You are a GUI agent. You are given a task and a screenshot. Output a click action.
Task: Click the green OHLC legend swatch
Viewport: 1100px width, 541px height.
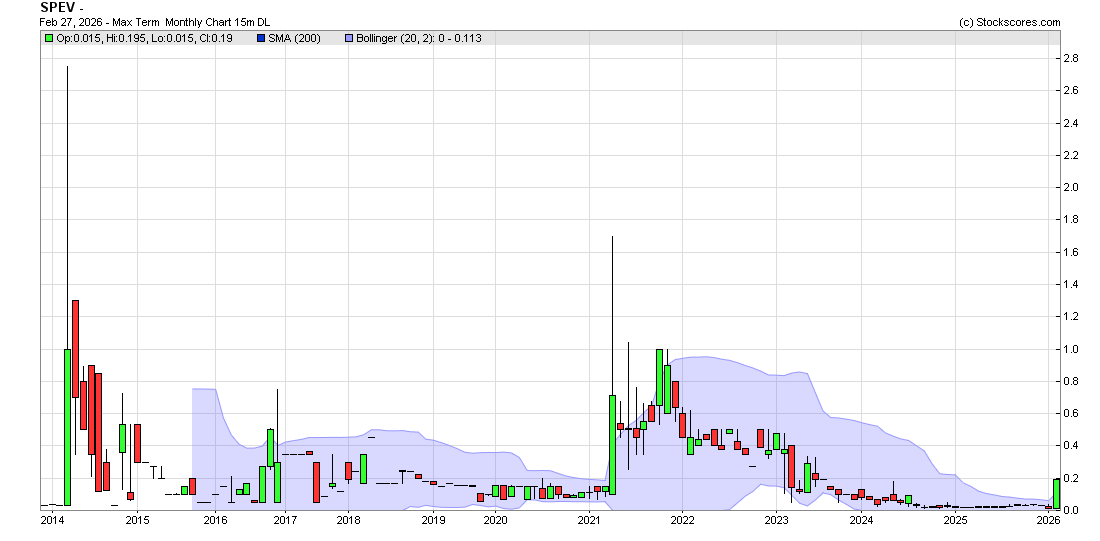point(48,39)
